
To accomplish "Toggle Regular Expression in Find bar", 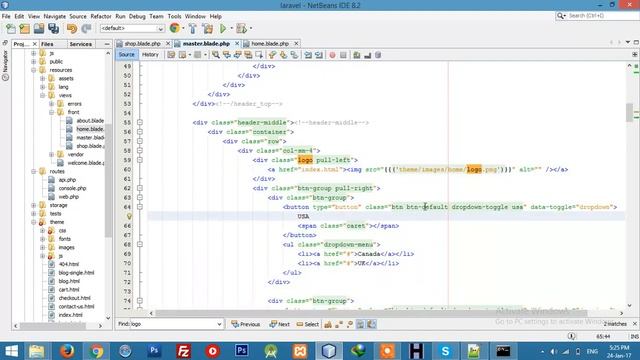I will 350,324.
